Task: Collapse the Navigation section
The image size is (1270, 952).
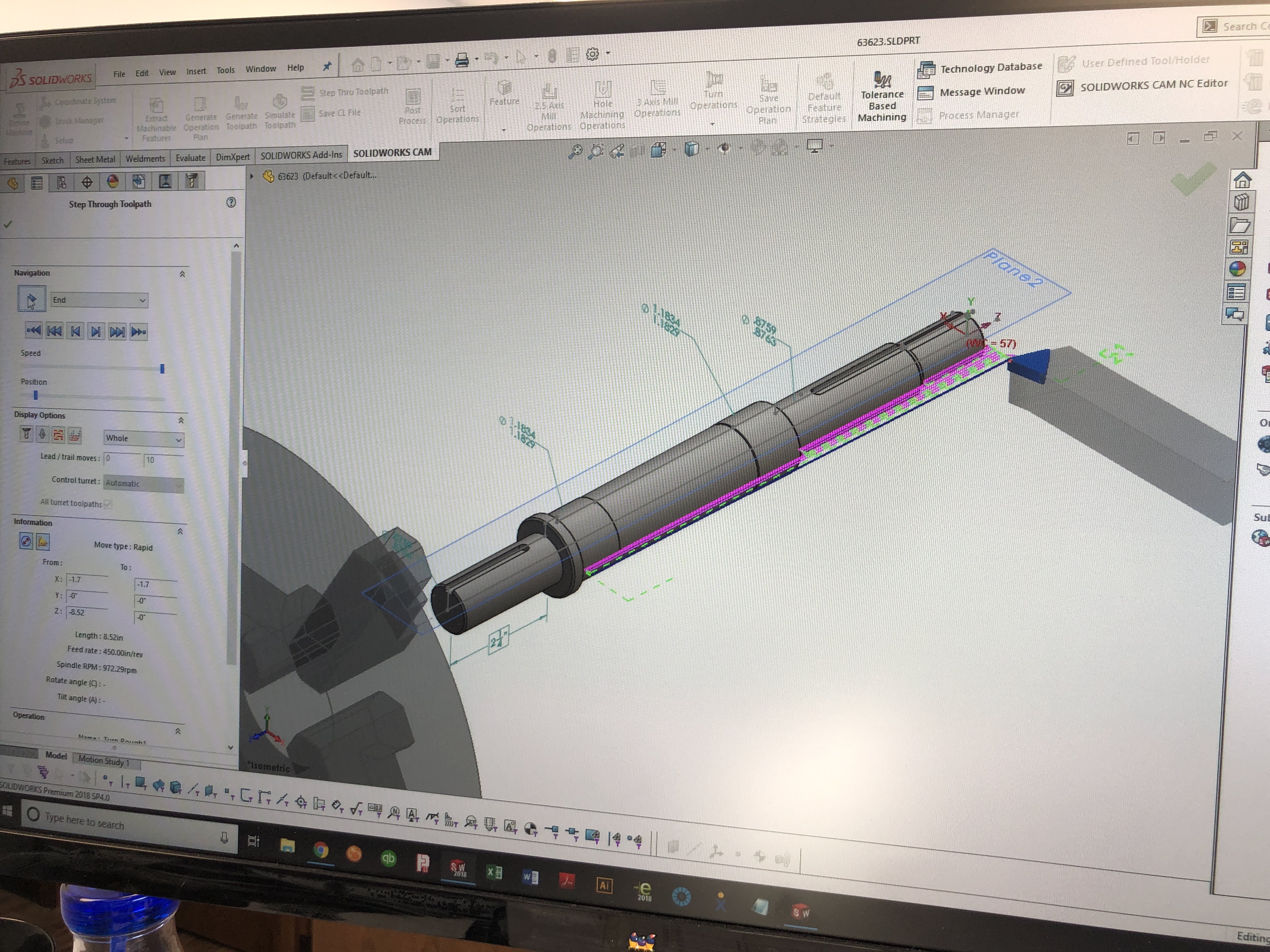Action: click(x=182, y=274)
